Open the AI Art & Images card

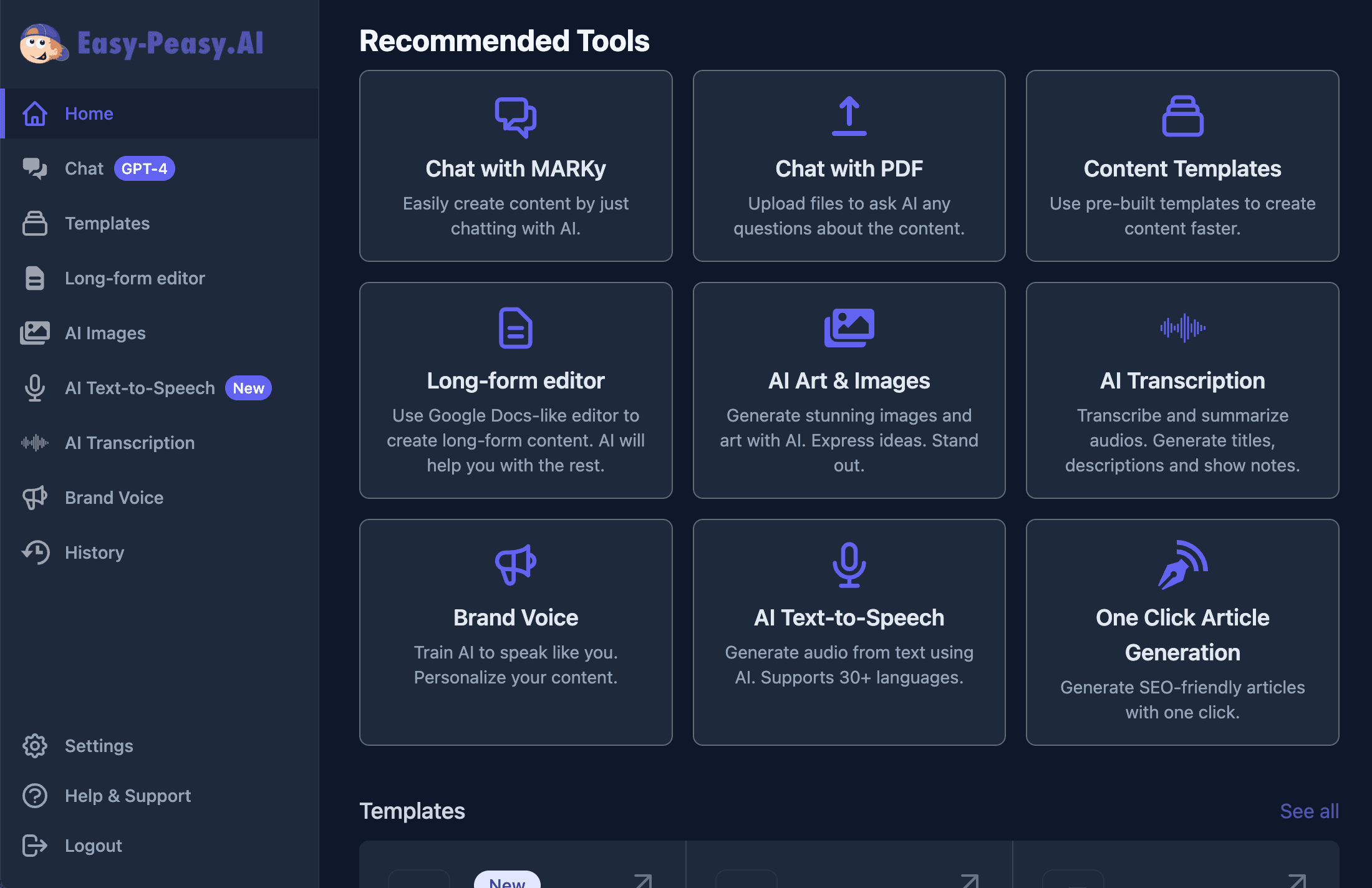pos(849,390)
